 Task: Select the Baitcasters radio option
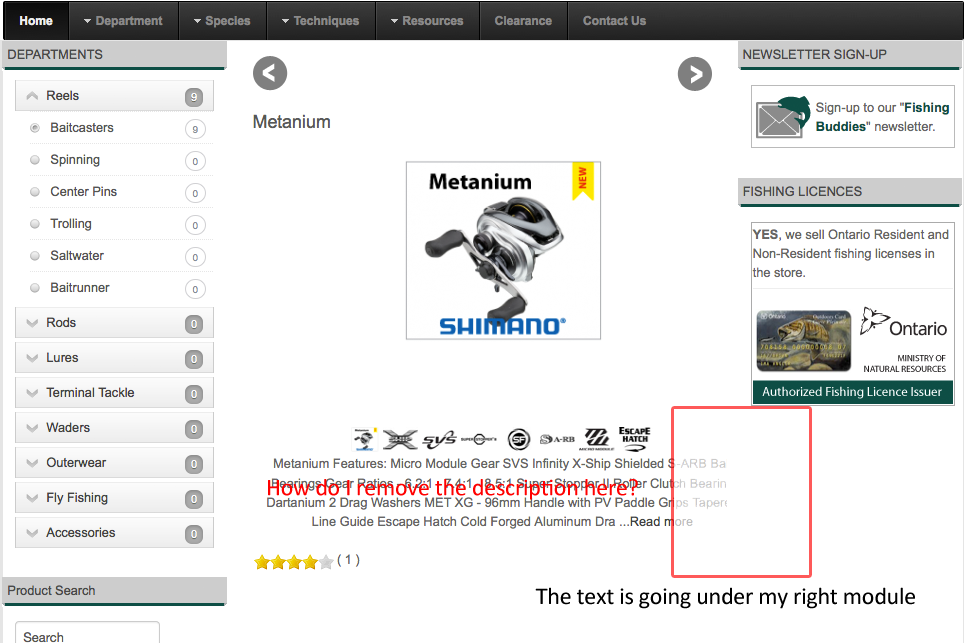point(35,128)
